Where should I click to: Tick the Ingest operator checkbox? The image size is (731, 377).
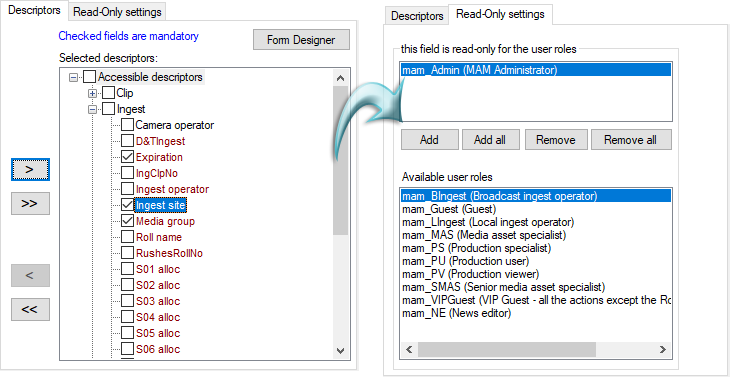pos(127,189)
